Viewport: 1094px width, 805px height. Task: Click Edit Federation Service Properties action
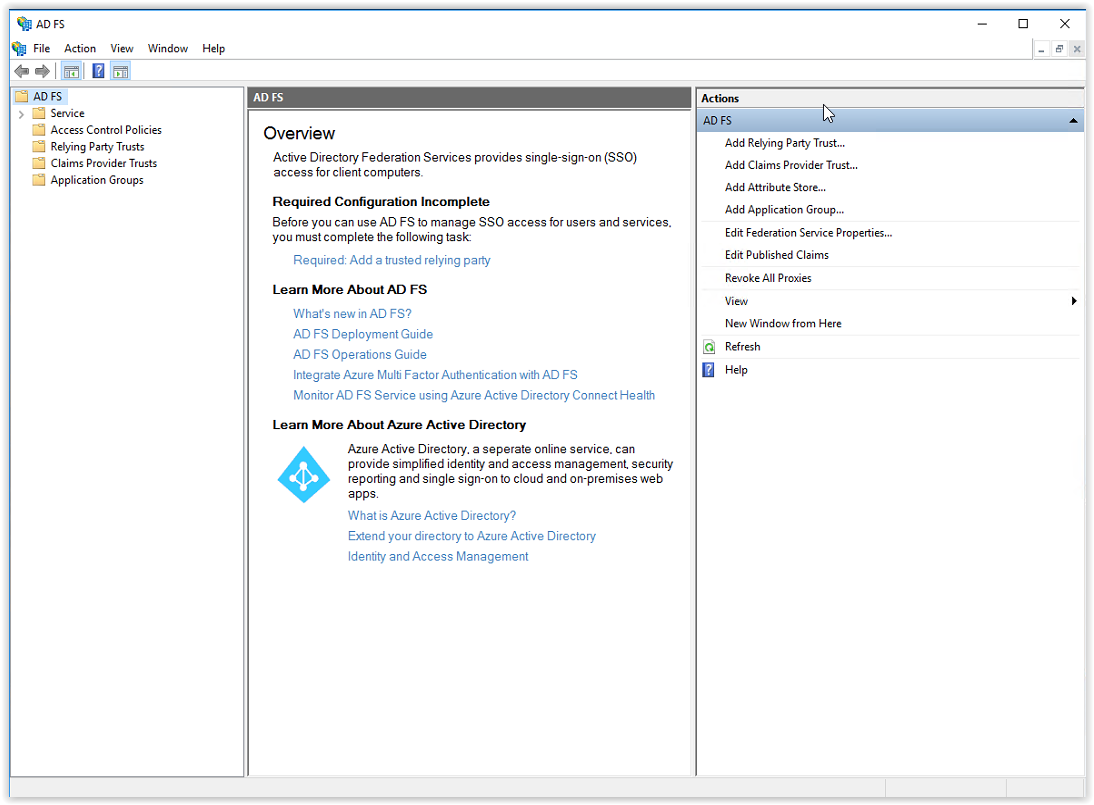tap(809, 233)
